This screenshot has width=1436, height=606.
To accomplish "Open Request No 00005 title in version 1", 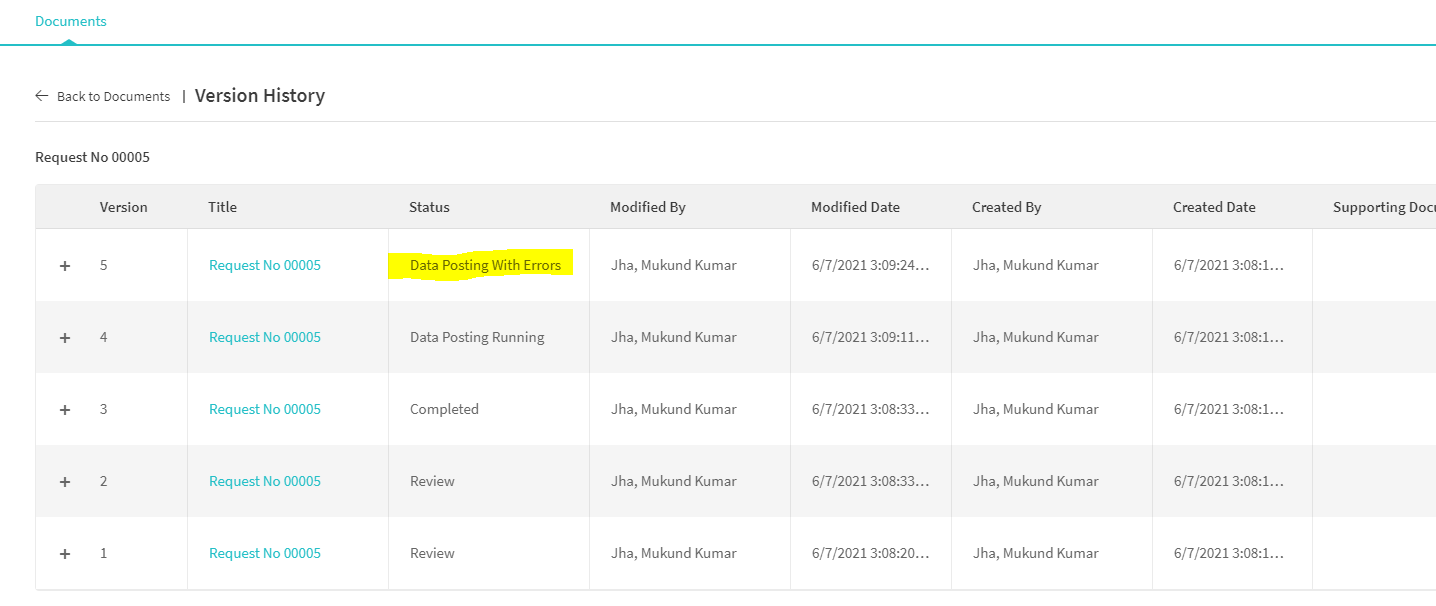I will [x=265, y=554].
